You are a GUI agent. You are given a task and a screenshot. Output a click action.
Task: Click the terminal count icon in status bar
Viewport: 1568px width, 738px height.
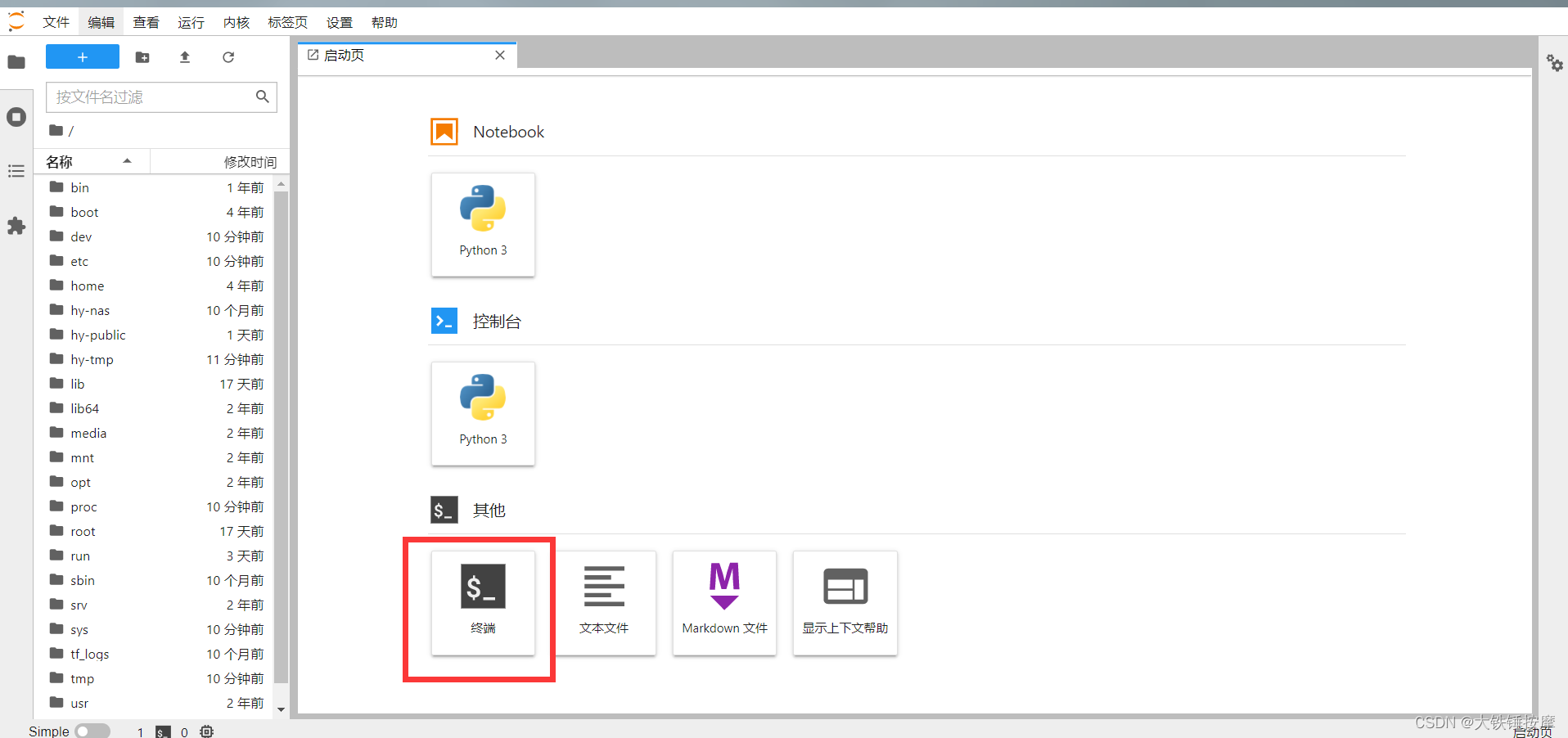click(164, 731)
